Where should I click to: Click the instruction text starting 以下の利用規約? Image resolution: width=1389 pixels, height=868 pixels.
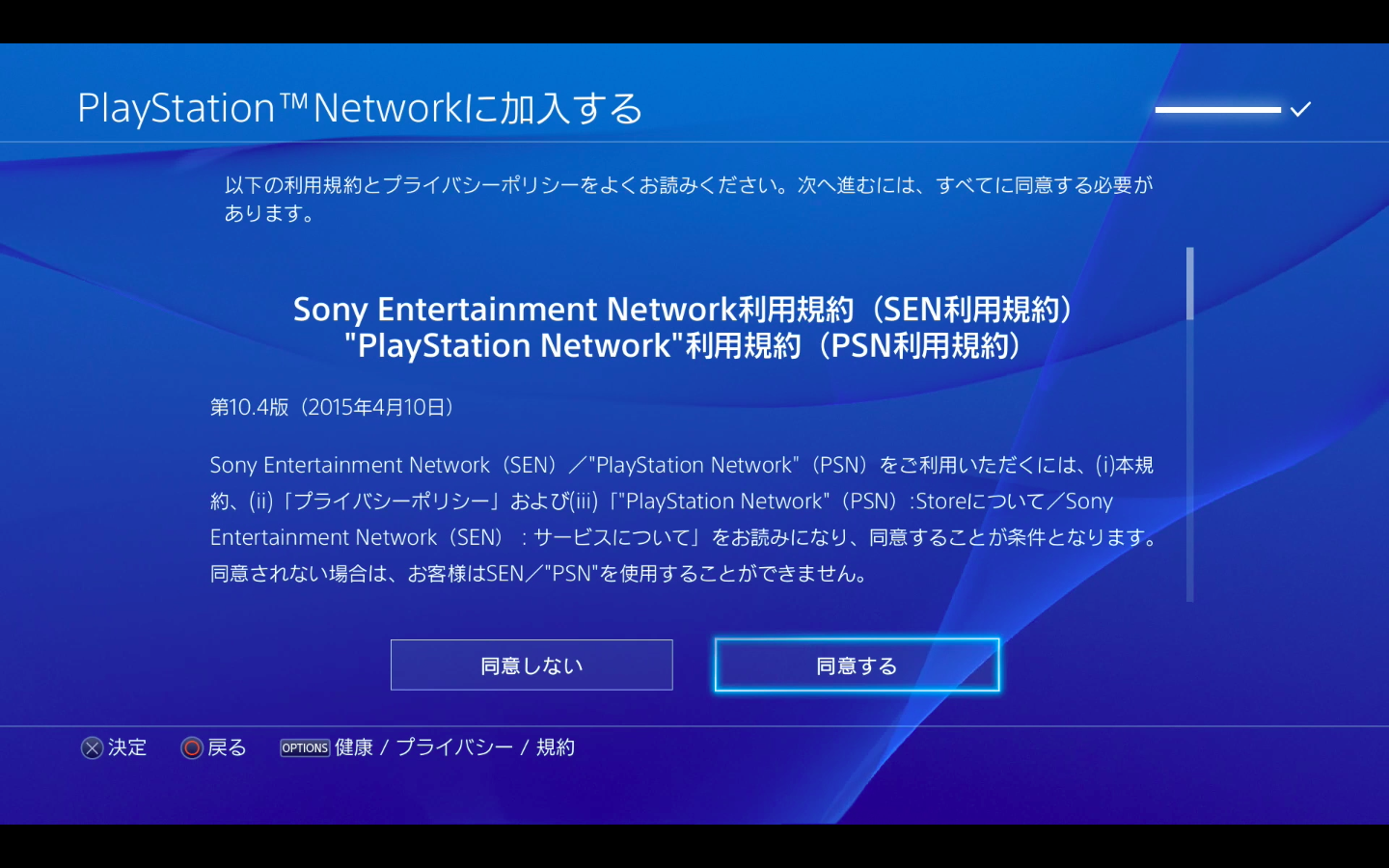point(689,199)
